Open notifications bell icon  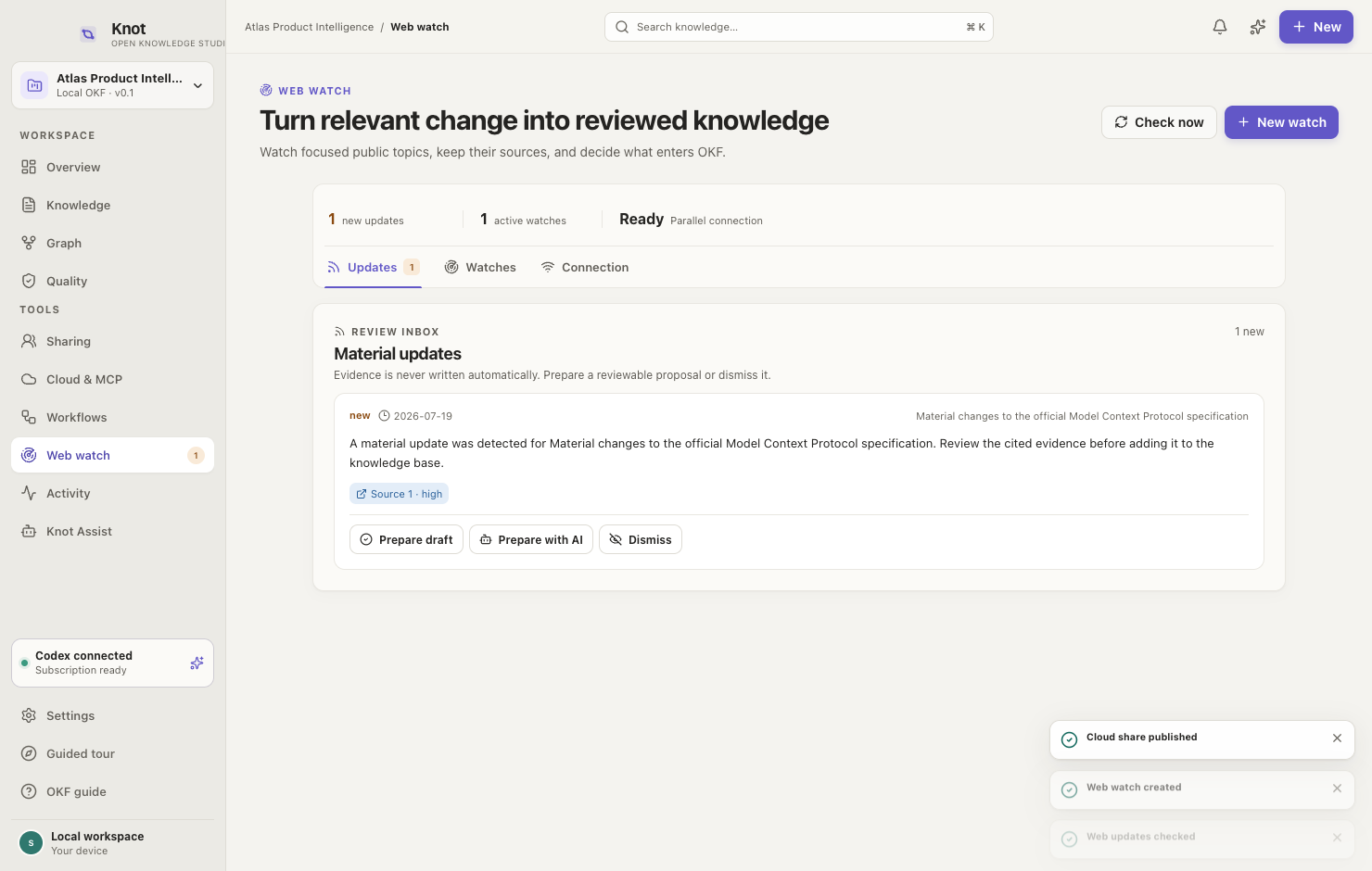1220,27
